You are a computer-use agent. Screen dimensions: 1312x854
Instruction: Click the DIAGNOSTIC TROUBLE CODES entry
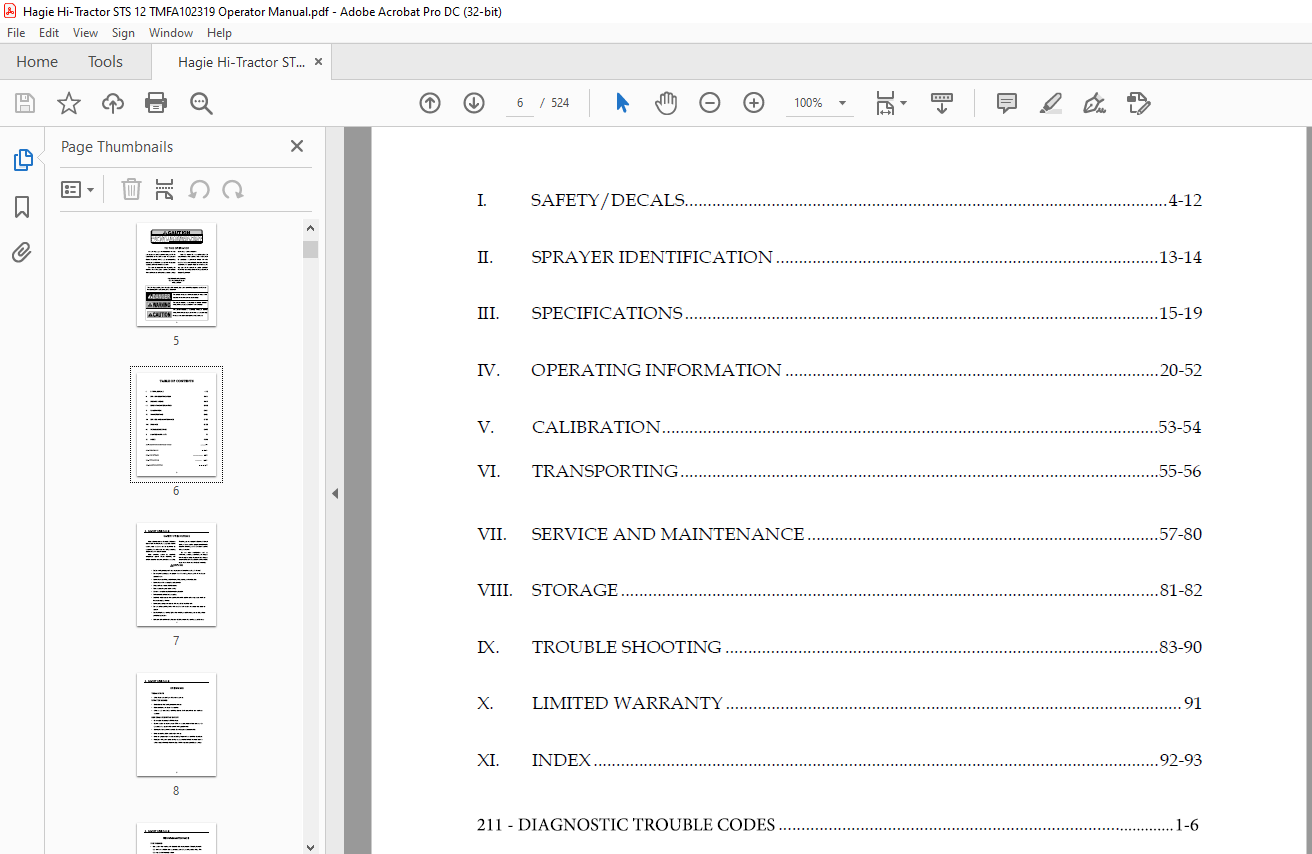[x=838, y=825]
